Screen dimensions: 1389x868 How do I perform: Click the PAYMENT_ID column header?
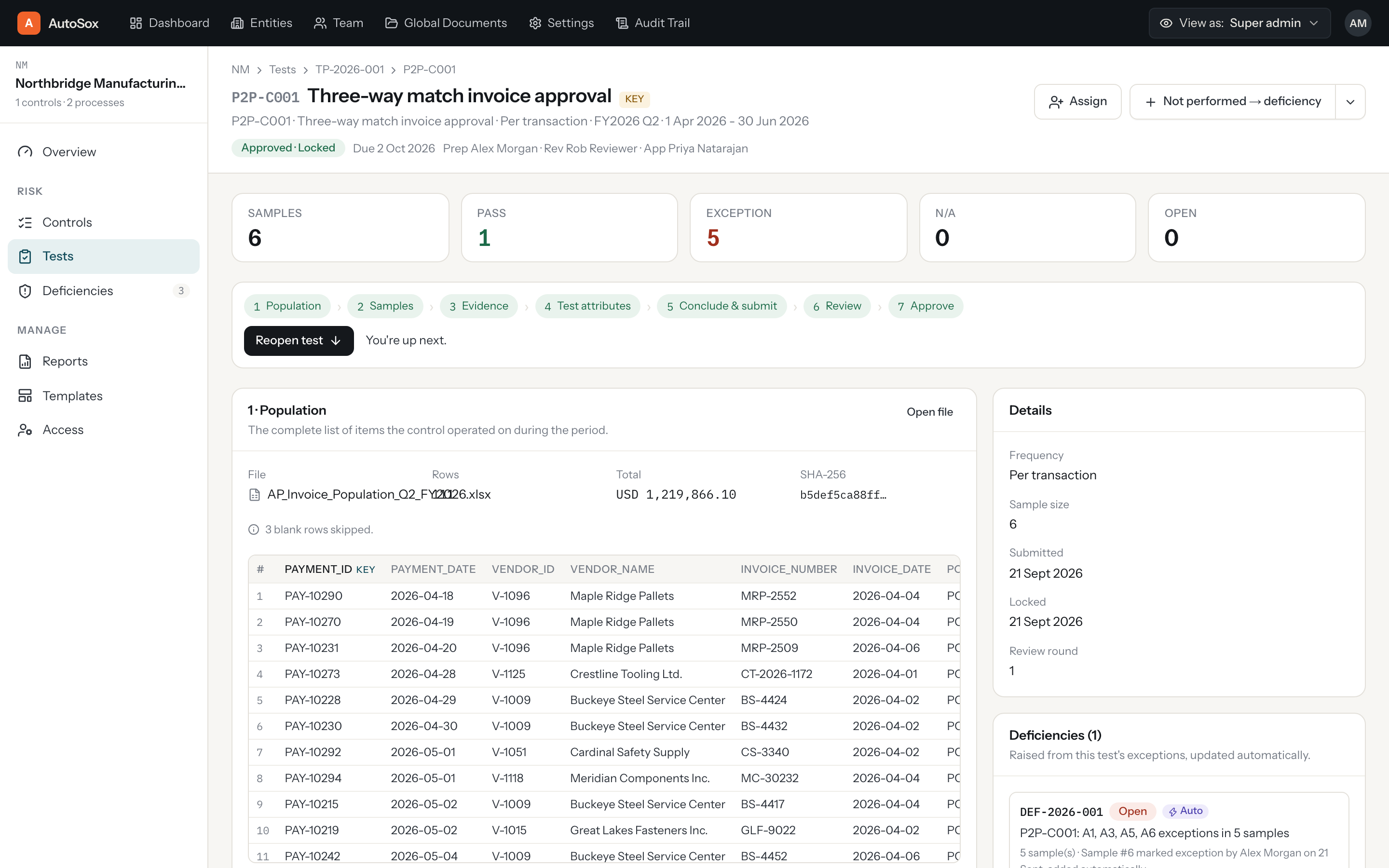pyautogui.click(x=329, y=569)
